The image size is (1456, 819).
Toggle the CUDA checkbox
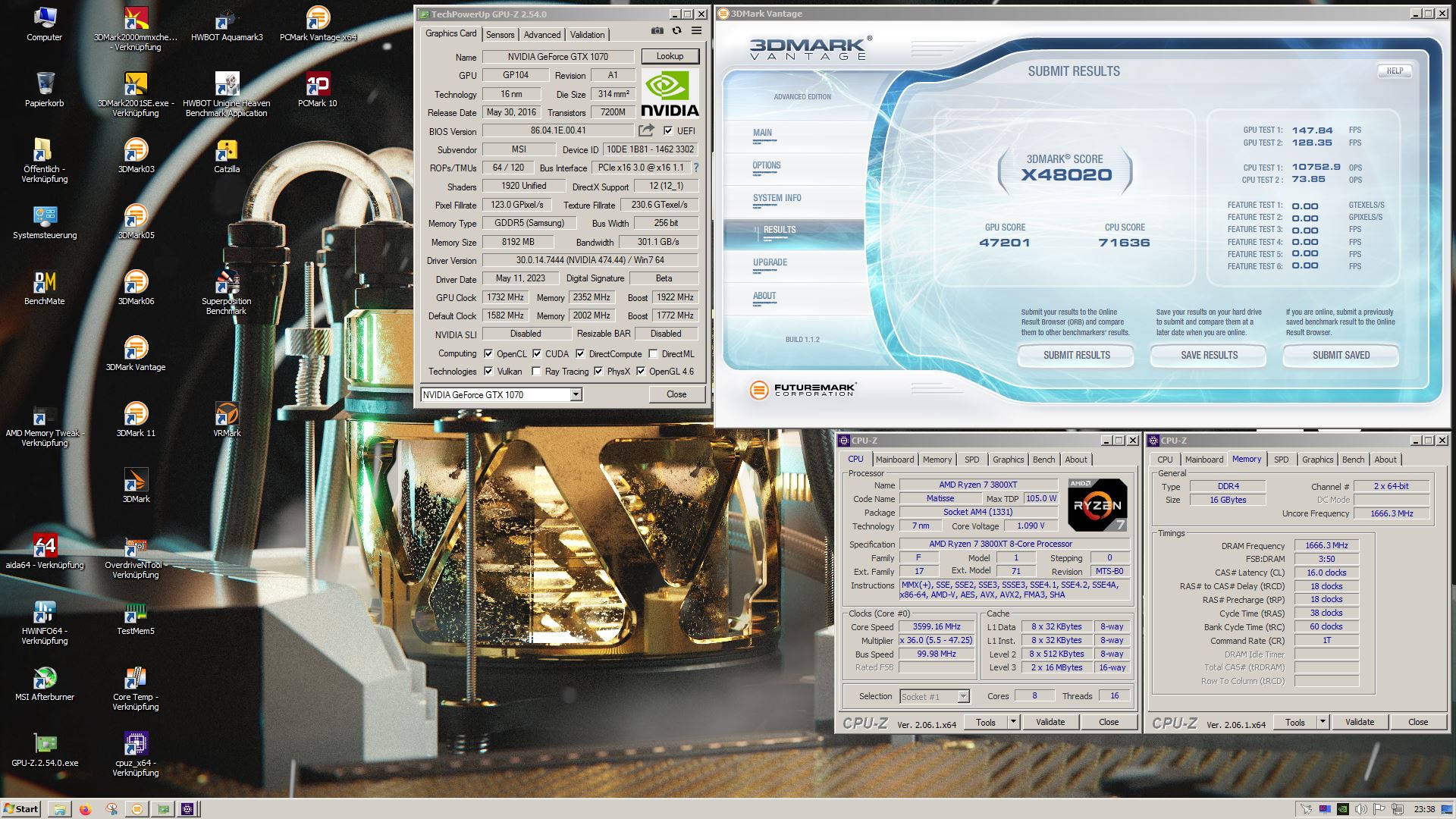click(x=537, y=353)
